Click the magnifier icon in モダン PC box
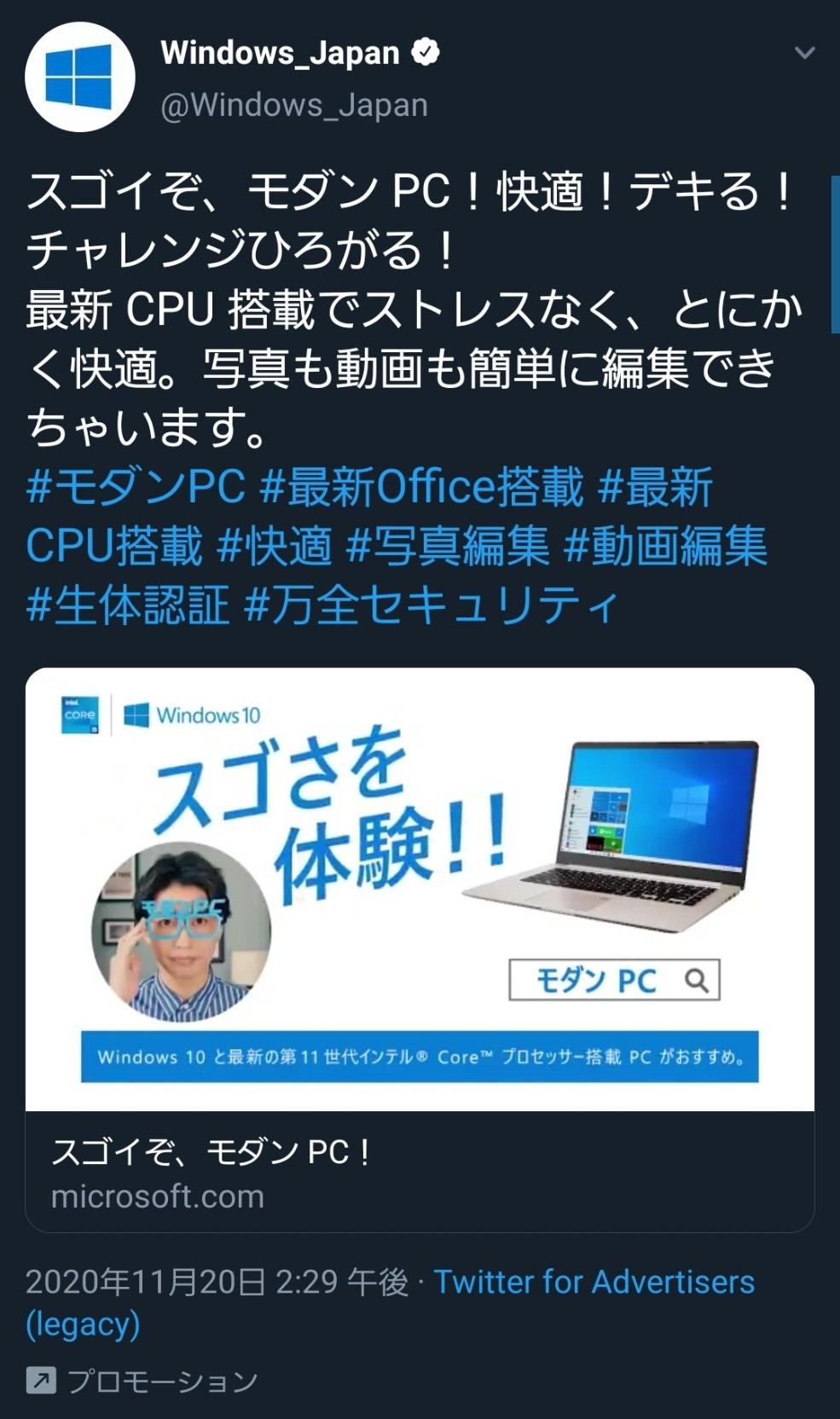The height and width of the screenshot is (1419, 840). pyautogui.click(x=697, y=980)
